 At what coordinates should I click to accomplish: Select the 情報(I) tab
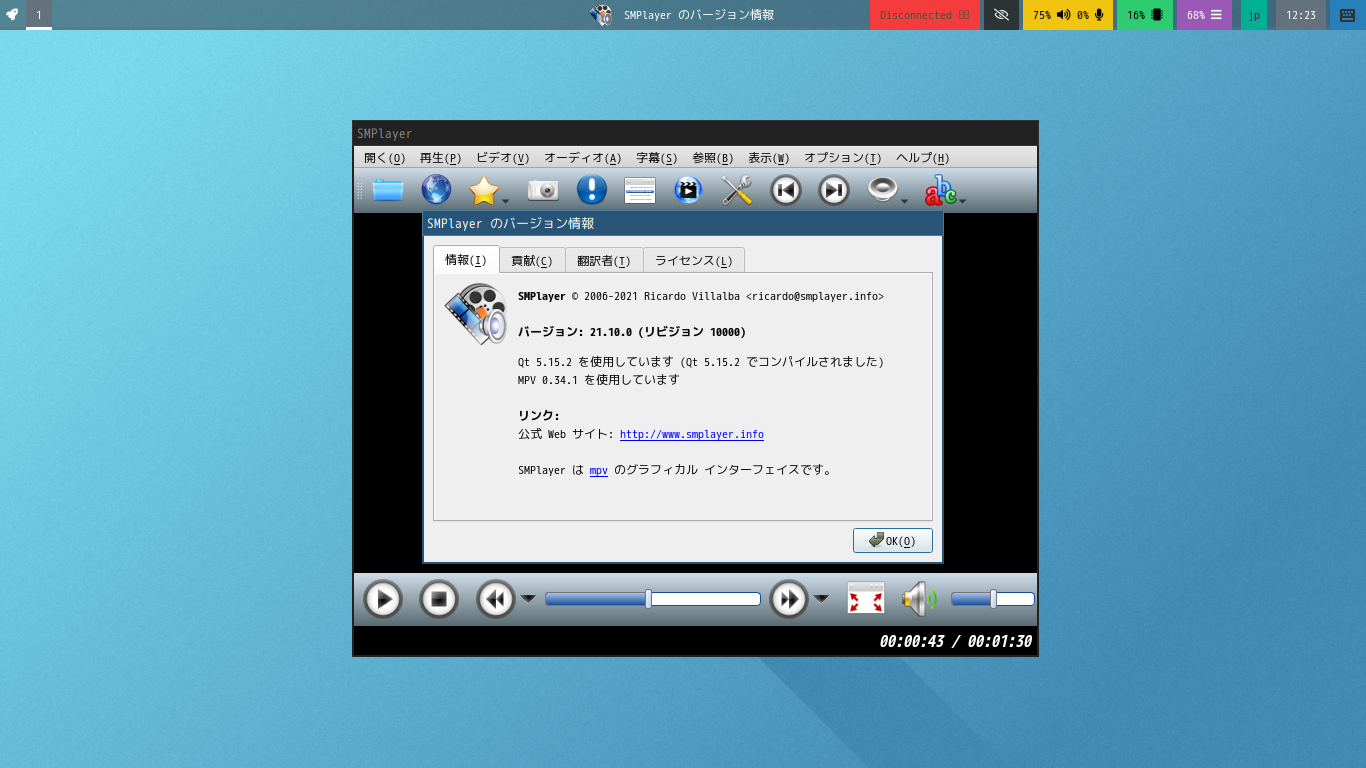click(x=466, y=260)
